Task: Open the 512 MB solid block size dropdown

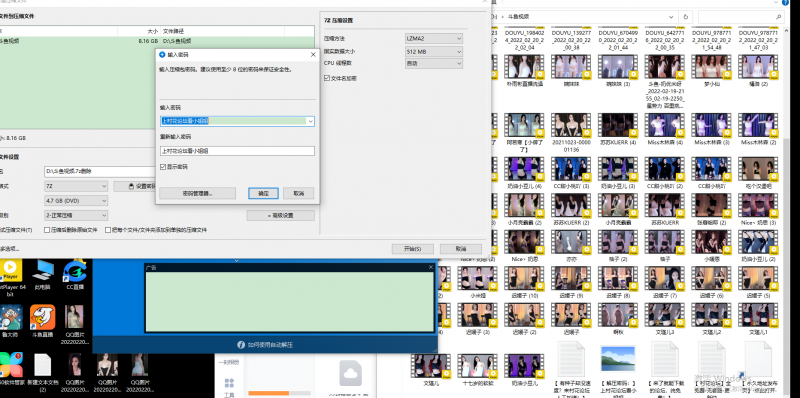Action: (x=434, y=52)
